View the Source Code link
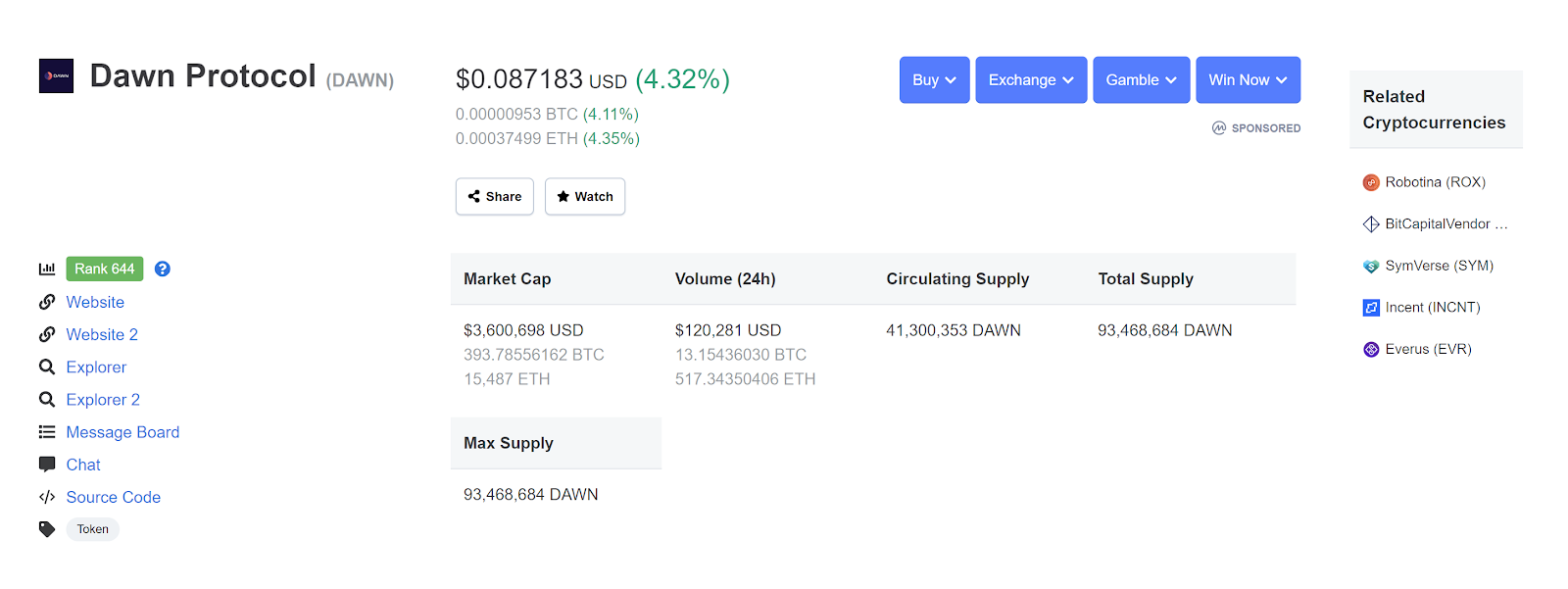Screen dimensions: 1568x589 (x=113, y=497)
